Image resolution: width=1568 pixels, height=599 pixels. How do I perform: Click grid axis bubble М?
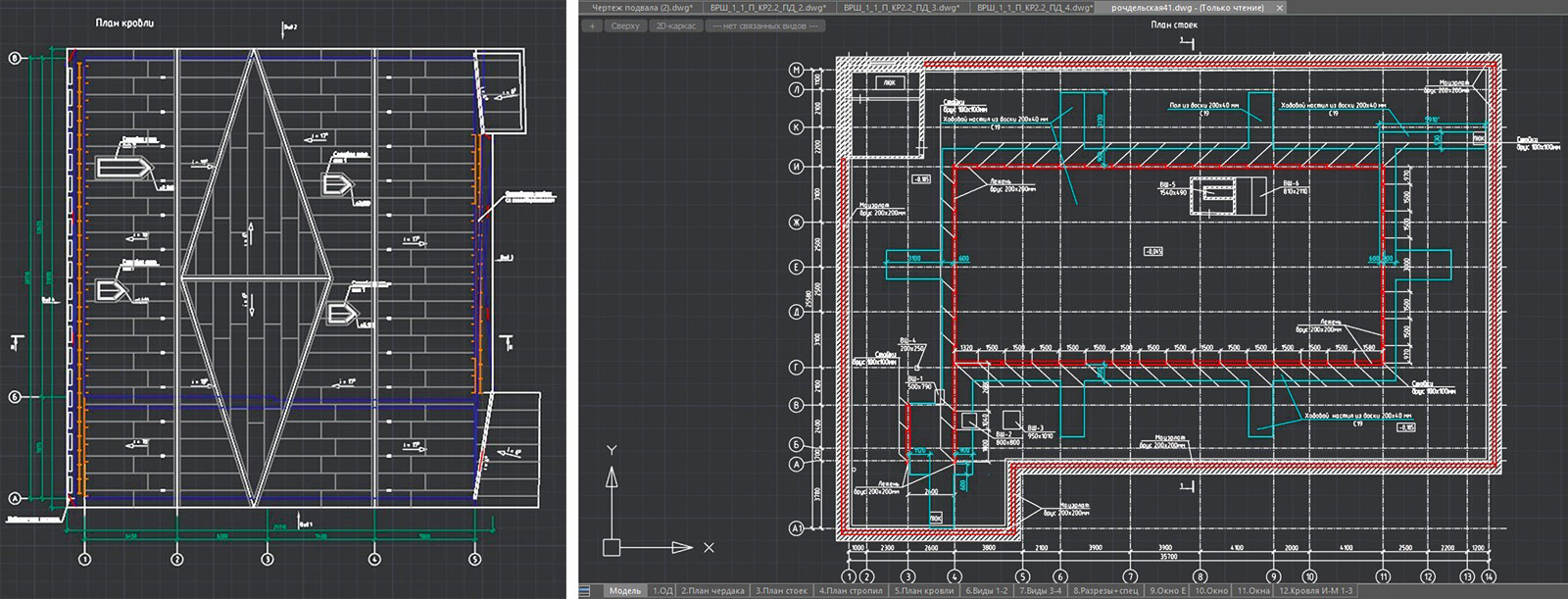pyautogui.click(x=797, y=70)
